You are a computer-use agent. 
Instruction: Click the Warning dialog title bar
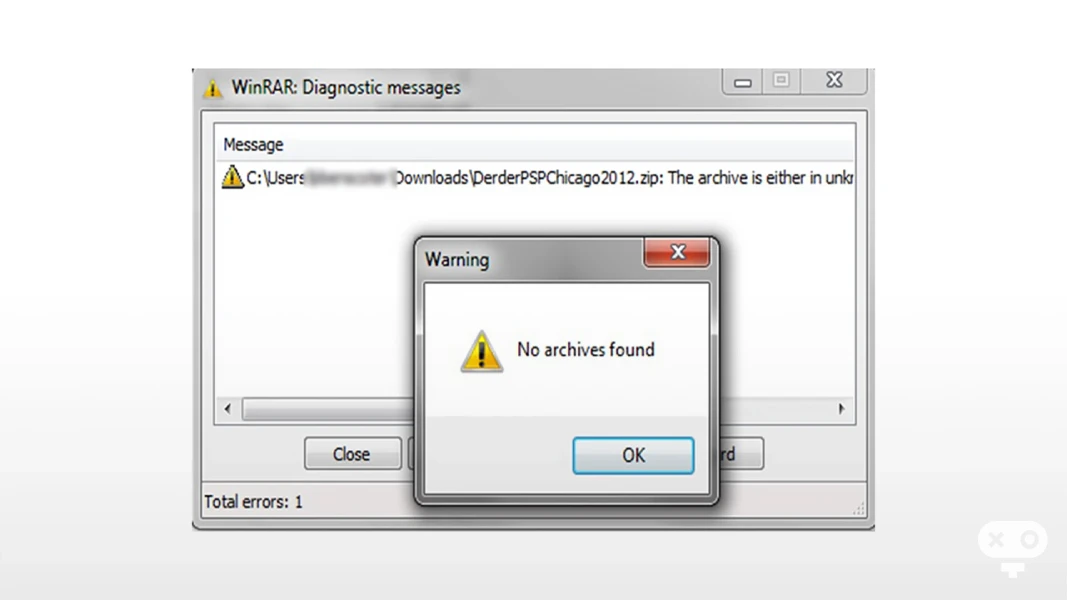click(532, 259)
